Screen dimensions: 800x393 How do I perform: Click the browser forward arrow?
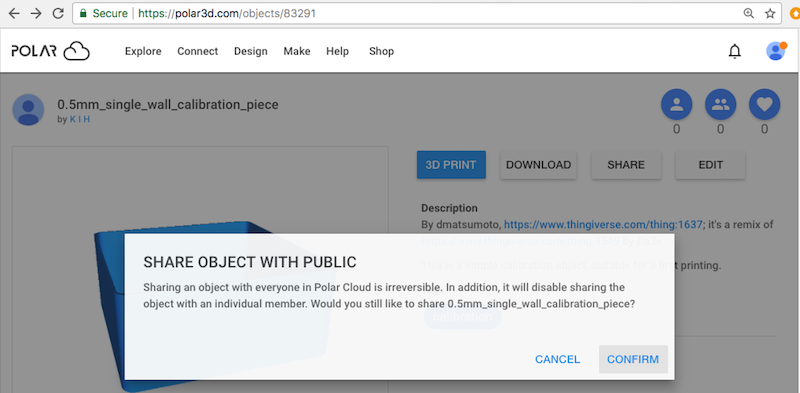tap(36, 14)
